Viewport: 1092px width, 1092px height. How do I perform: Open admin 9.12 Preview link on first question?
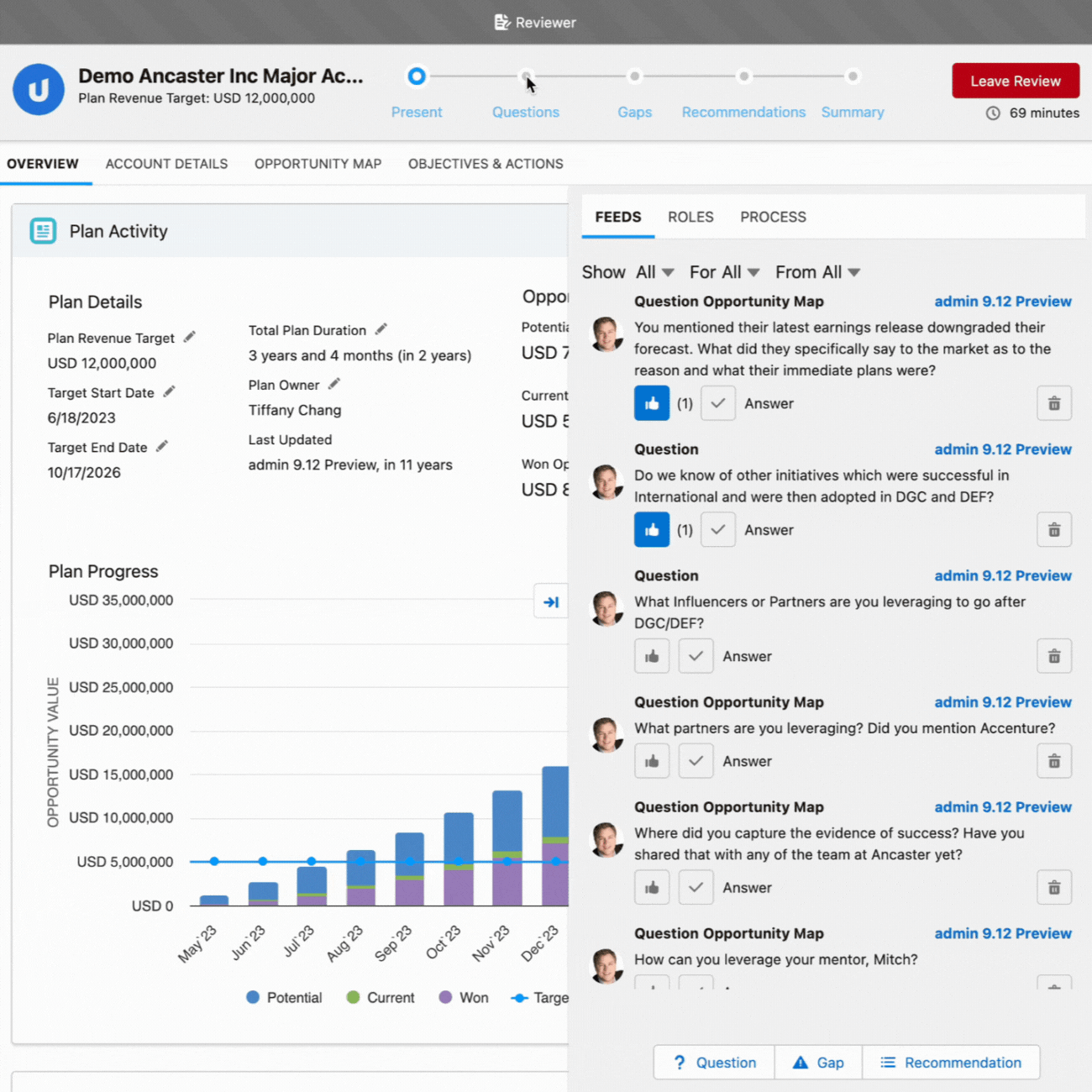pos(1003,302)
